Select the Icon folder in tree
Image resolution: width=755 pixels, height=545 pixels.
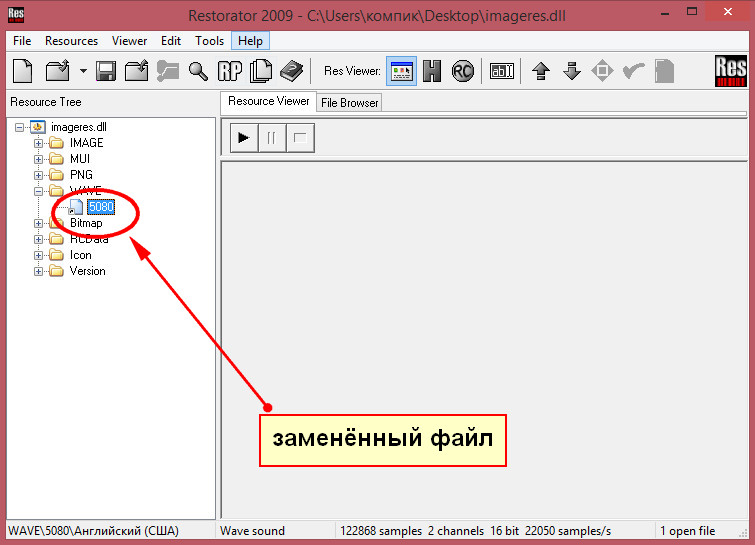80,255
